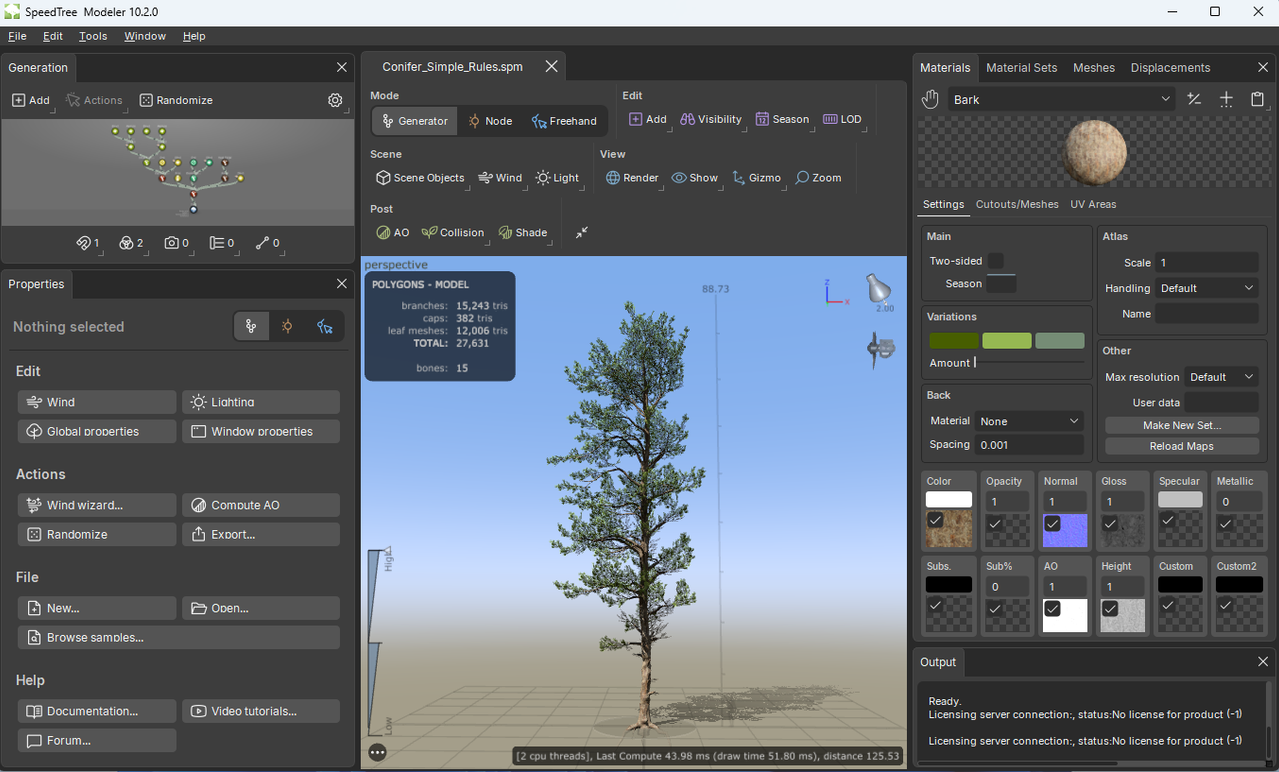Click the Gizmo view tool

pos(757,178)
